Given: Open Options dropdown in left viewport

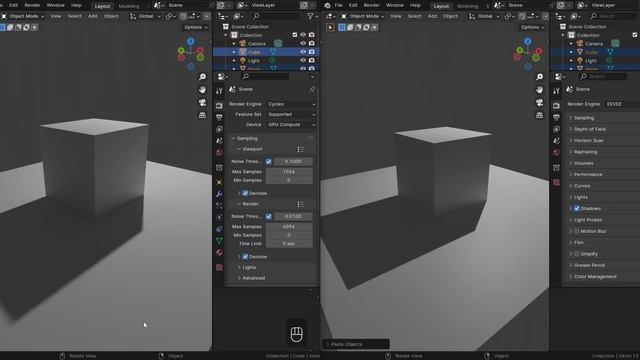Looking at the screenshot, I should (x=196, y=27).
